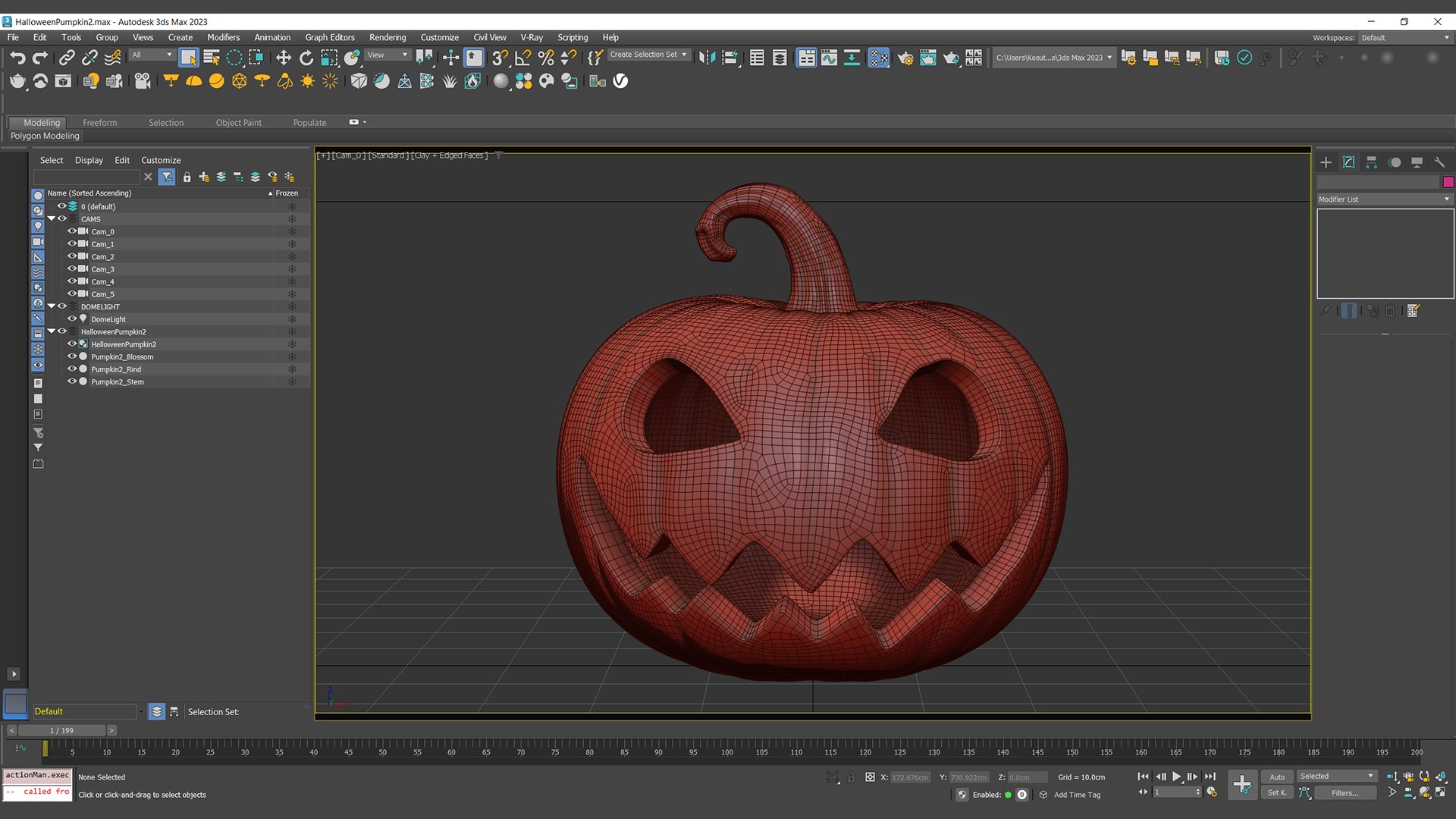Click the Key Filters button
This screenshot has height=819, width=1456.
[x=1345, y=793]
